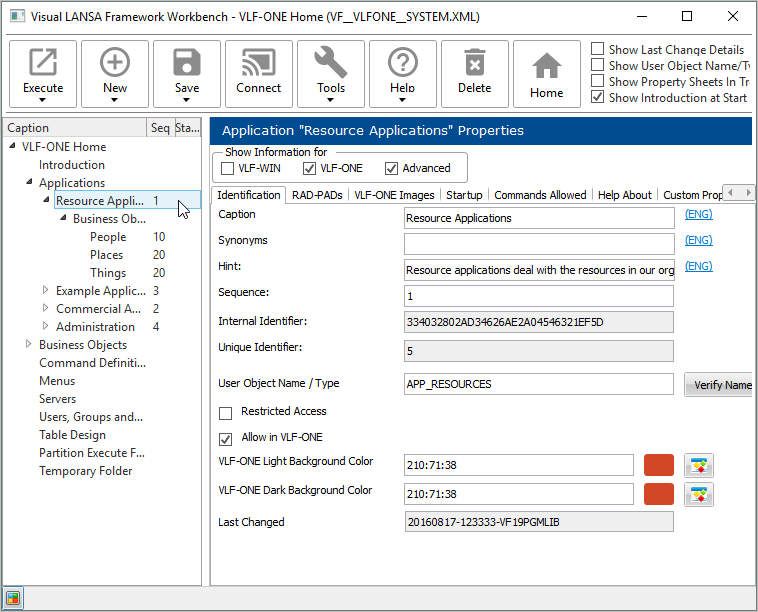Image resolution: width=758 pixels, height=612 pixels.
Task: Open the Tools wrench icon
Action: 331,64
